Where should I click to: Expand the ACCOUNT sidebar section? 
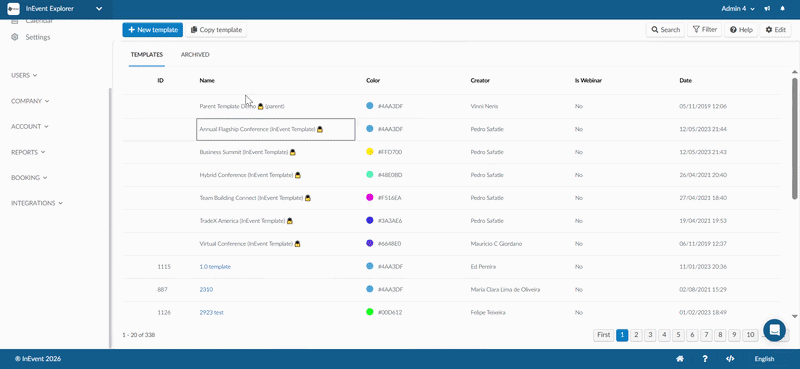tap(30, 127)
